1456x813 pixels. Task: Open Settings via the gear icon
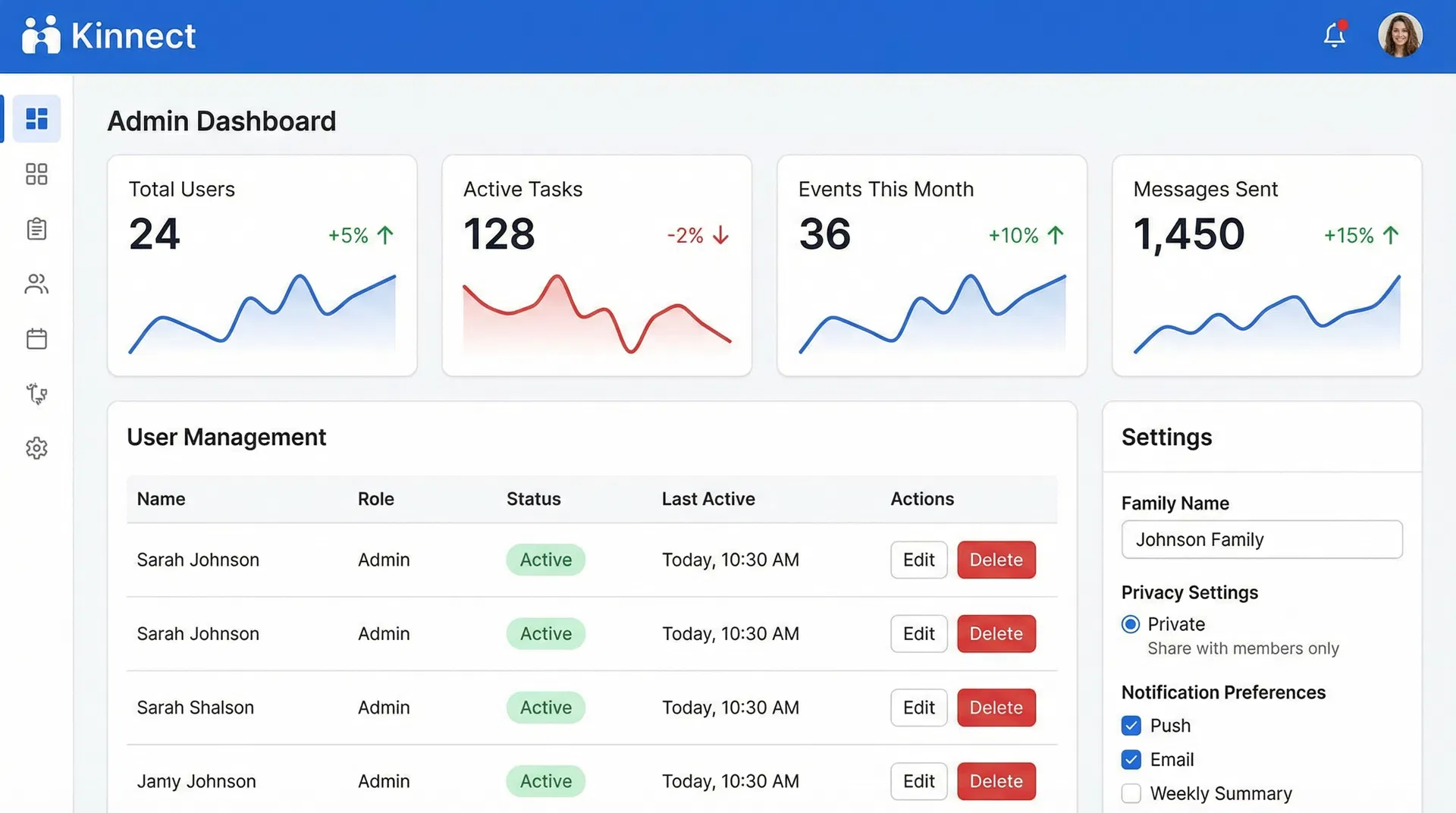tap(36, 448)
